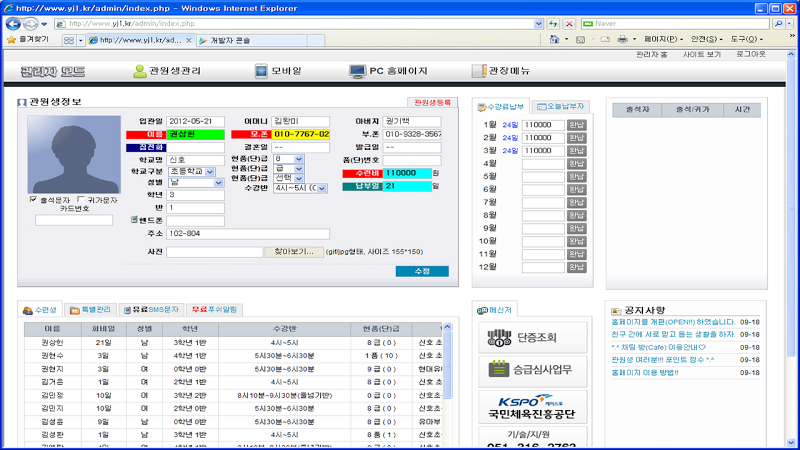
Task: Click the browser back arrow button
Action: [13, 23]
